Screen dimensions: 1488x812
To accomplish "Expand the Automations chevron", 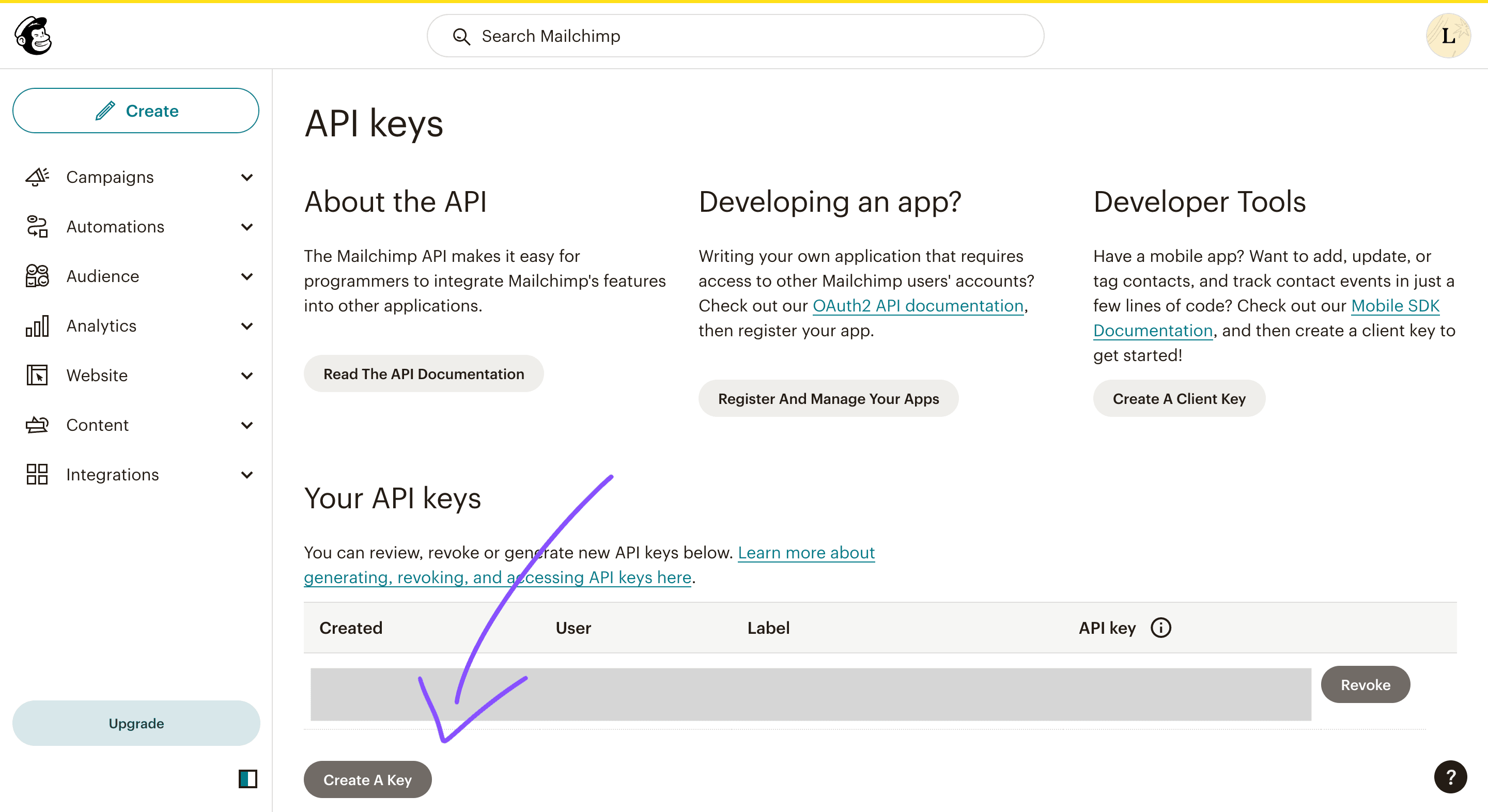I will tap(247, 227).
